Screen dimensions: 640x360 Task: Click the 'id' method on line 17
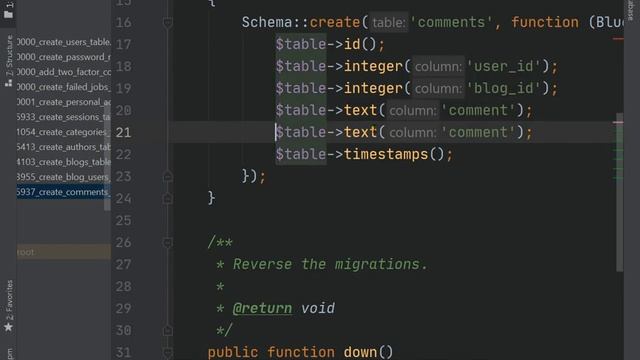coord(352,44)
